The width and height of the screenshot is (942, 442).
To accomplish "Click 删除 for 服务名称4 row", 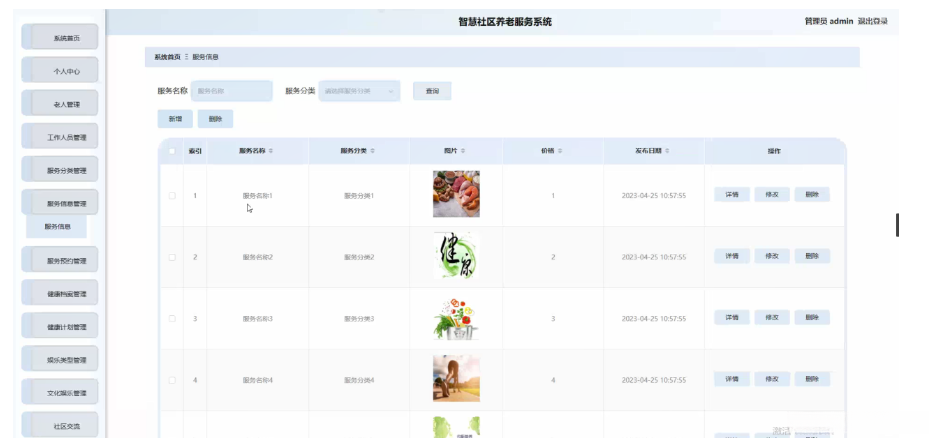I will [x=812, y=379].
